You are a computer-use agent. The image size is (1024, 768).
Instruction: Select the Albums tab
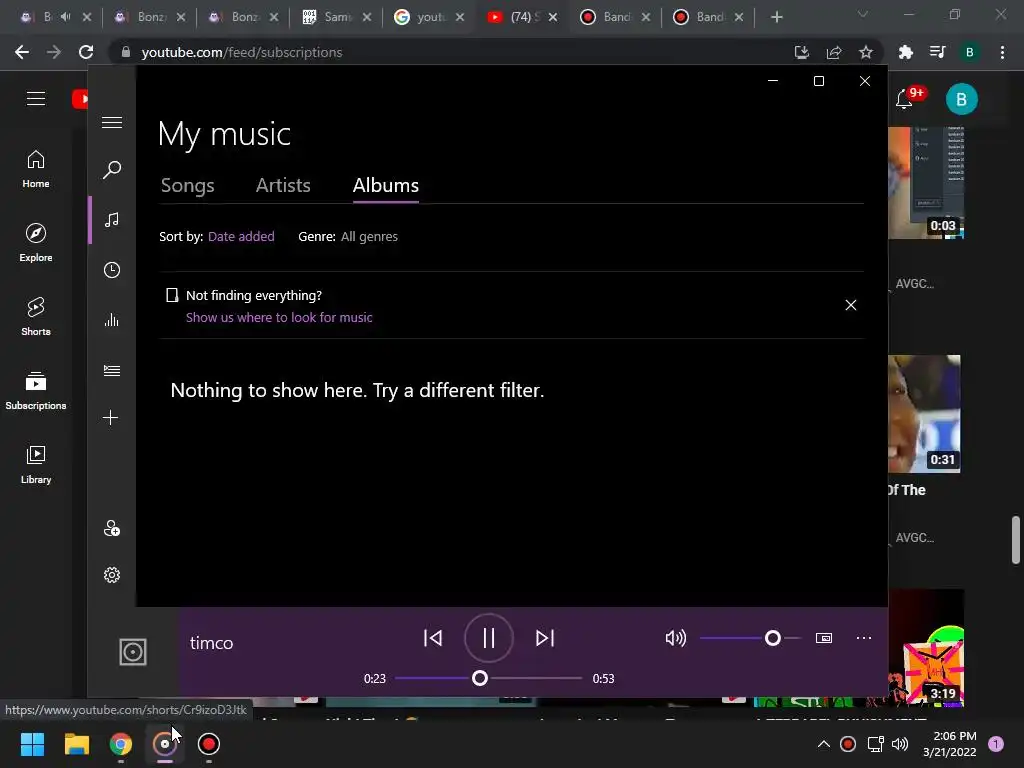click(x=386, y=185)
